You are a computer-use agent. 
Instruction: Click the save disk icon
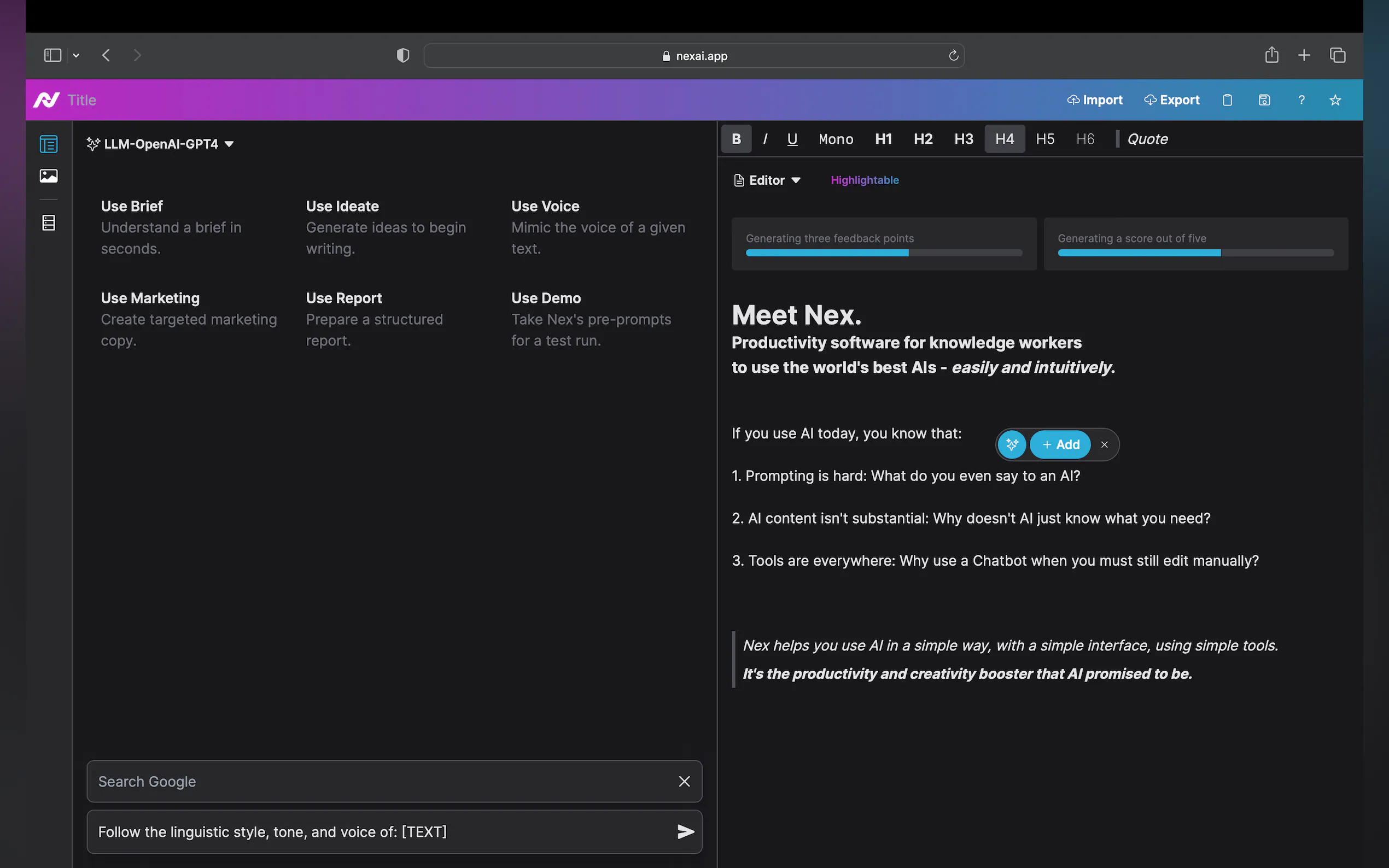point(1264,100)
